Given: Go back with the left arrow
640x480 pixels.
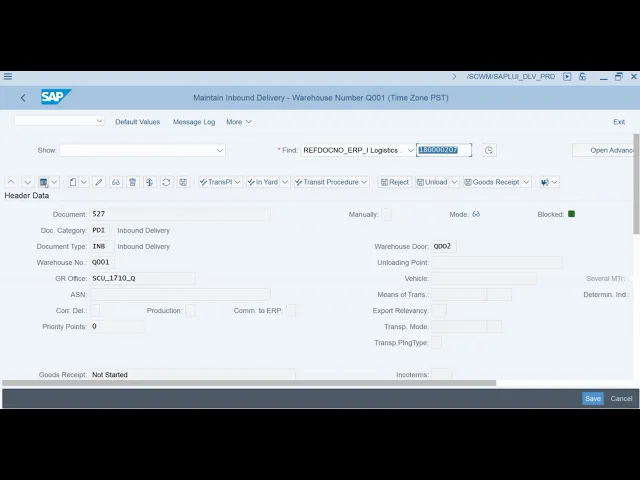Looking at the screenshot, I should click(x=23, y=98).
